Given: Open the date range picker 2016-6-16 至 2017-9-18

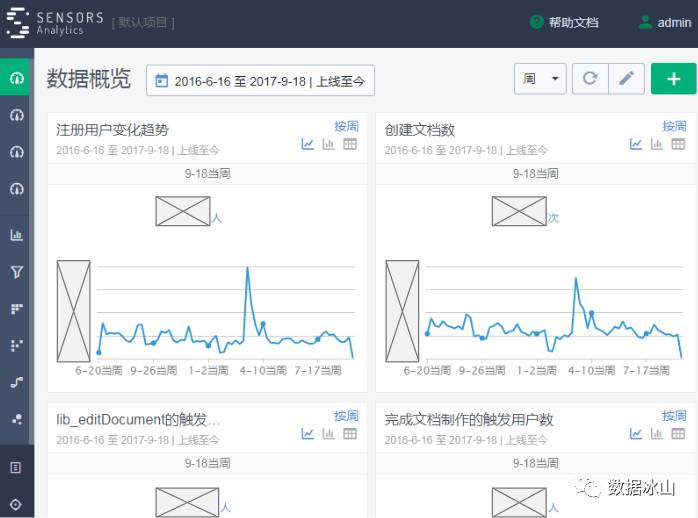Looking at the screenshot, I should pos(260,81).
